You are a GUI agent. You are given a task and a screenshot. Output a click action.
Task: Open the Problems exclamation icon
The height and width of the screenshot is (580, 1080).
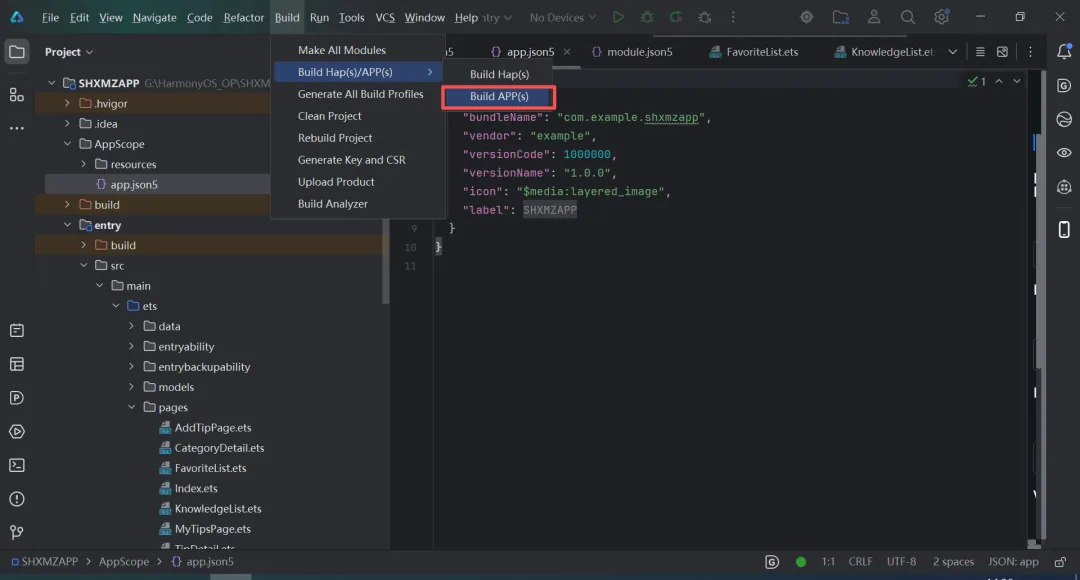point(17,499)
